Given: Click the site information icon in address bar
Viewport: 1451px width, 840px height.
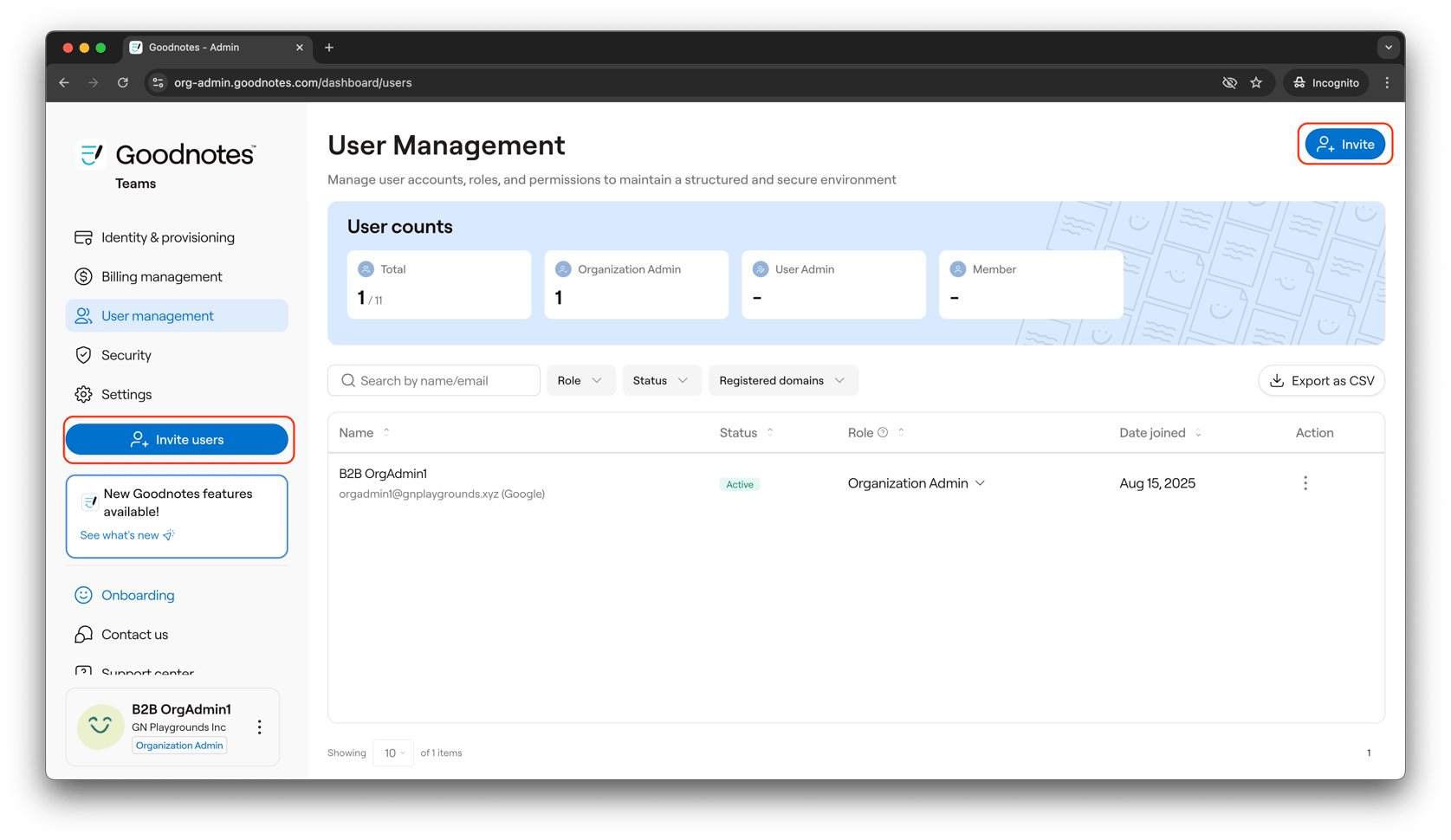Looking at the screenshot, I should (158, 83).
